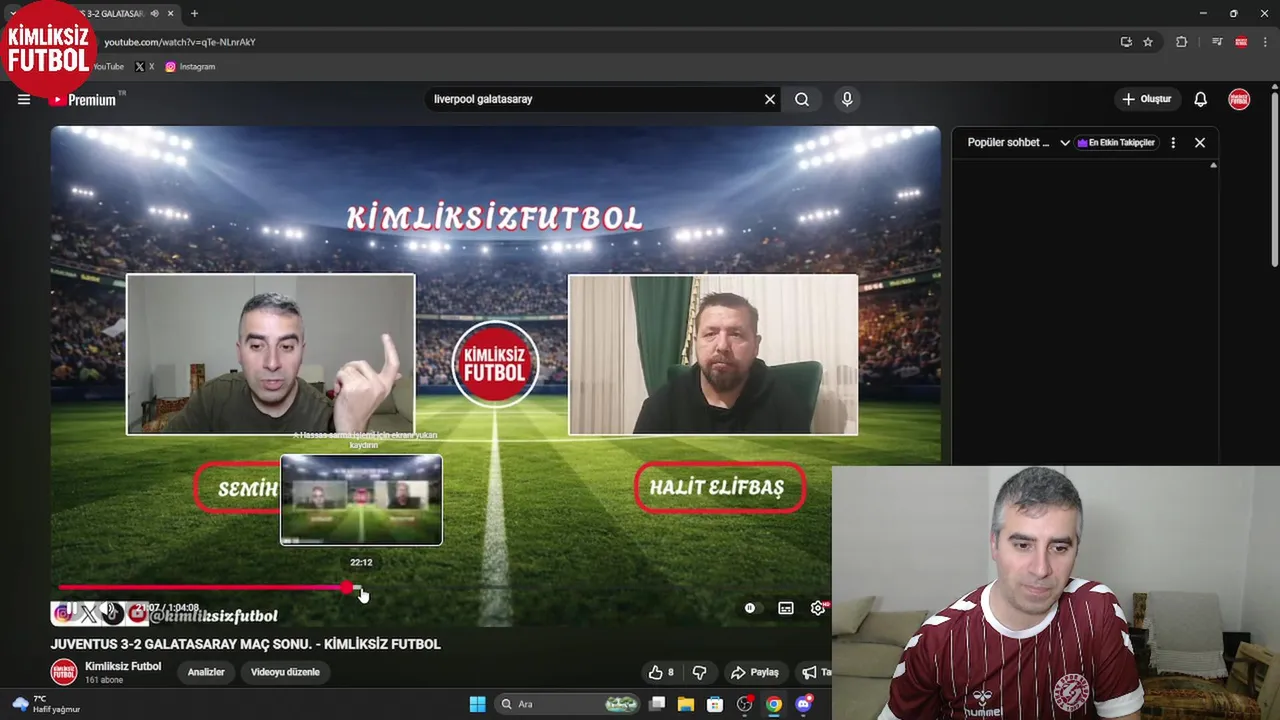Open the Oluştur create button
The width and height of the screenshot is (1280, 720).
click(x=1146, y=99)
